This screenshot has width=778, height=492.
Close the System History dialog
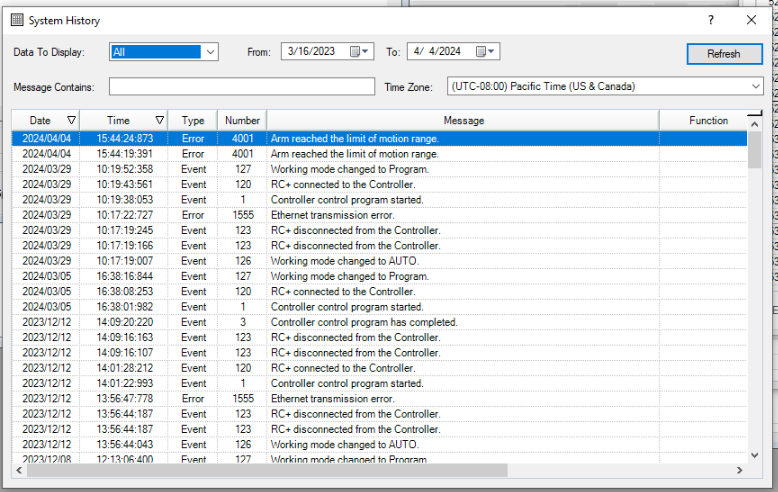coord(751,20)
